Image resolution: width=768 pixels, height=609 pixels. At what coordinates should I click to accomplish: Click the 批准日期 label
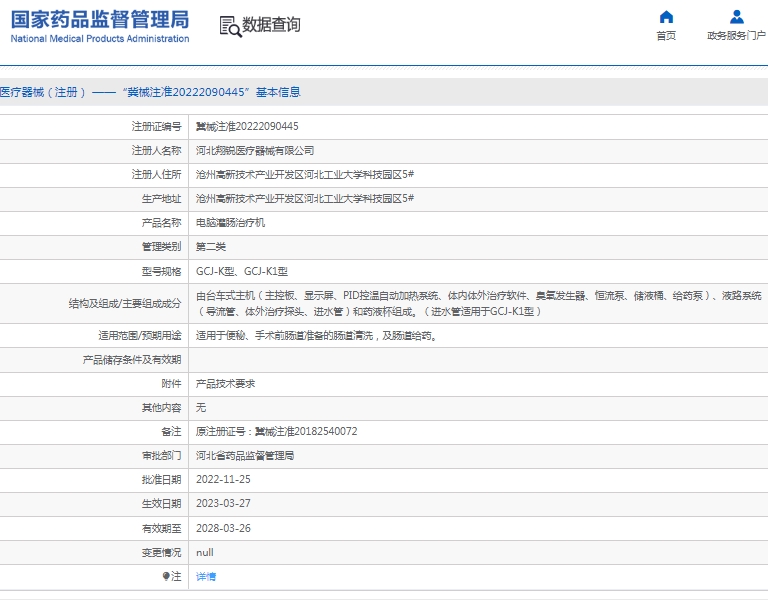[161, 480]
